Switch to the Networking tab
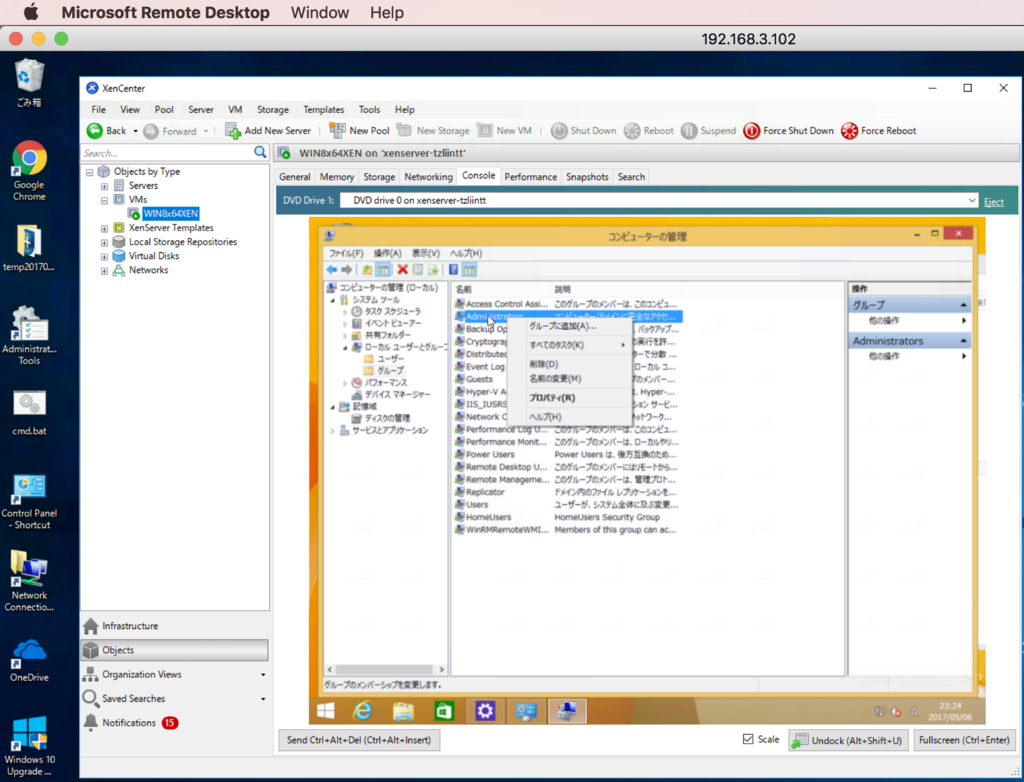The height and width of the screenshot is (782, 1024). point(428,177)
